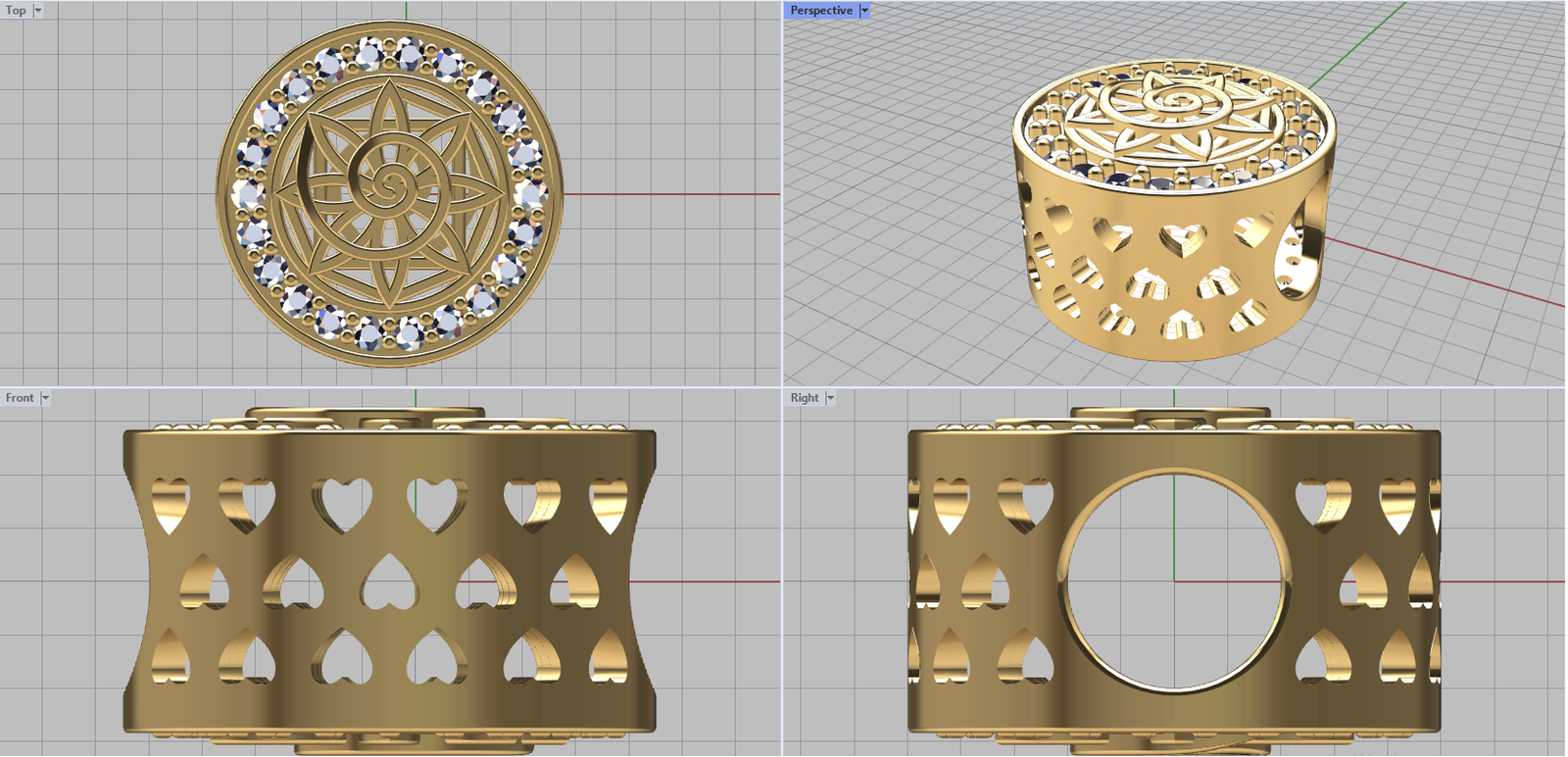Click the Top viewport title label

[x=16, y=11]
